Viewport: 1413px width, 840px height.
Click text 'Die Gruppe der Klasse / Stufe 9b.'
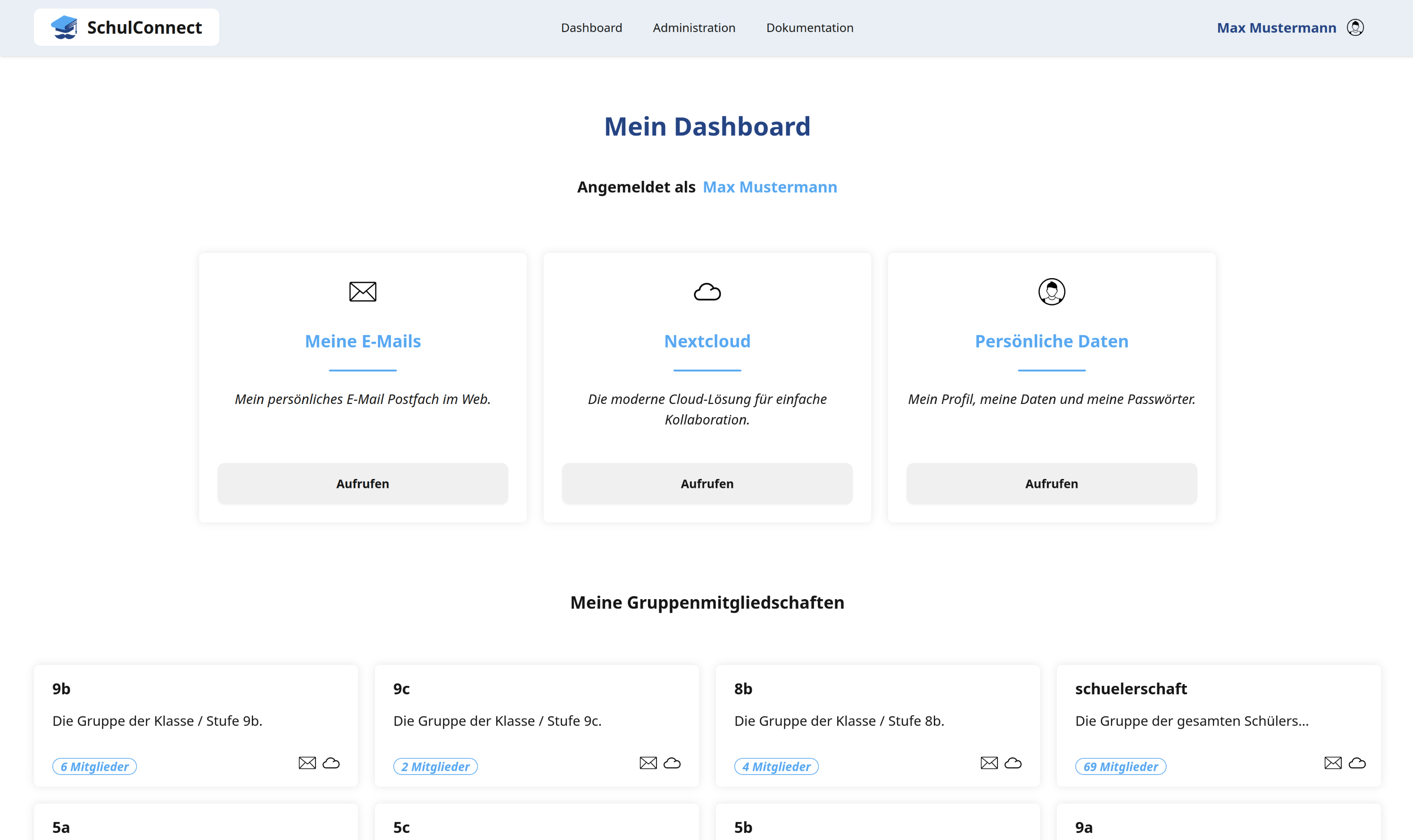pyautogui.click(x=158, y=721)
